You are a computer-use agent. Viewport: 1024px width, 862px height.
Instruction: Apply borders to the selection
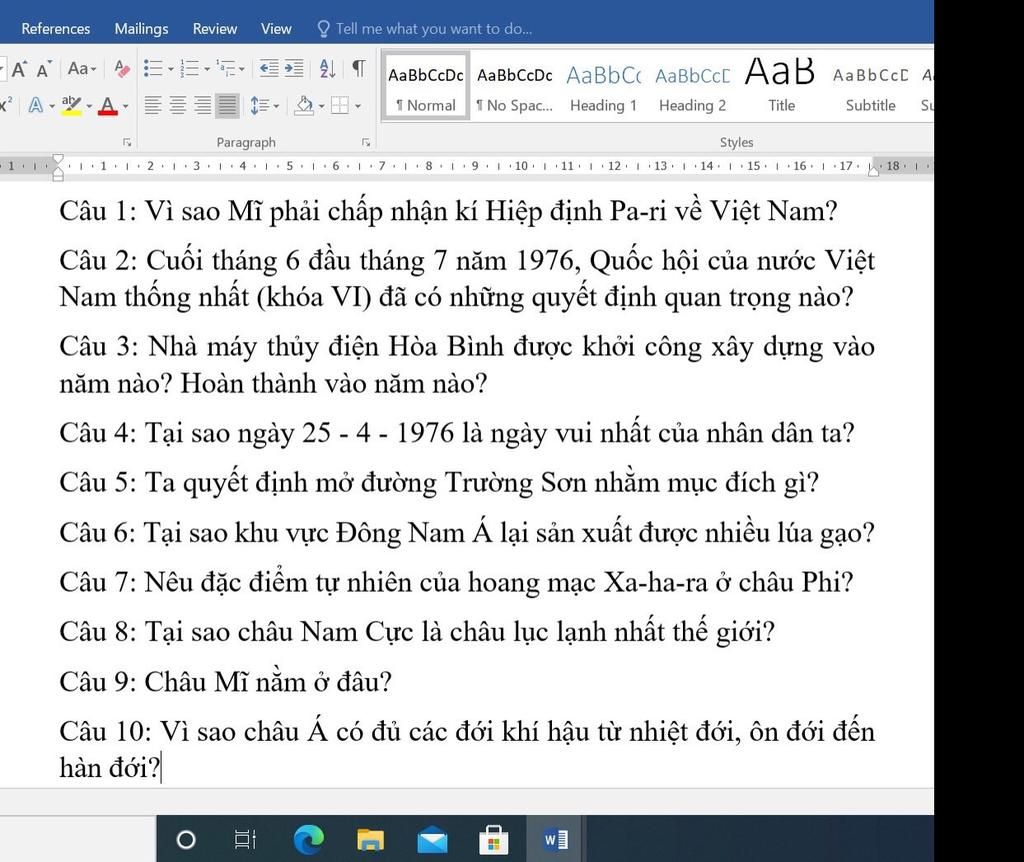coord(340,105)
